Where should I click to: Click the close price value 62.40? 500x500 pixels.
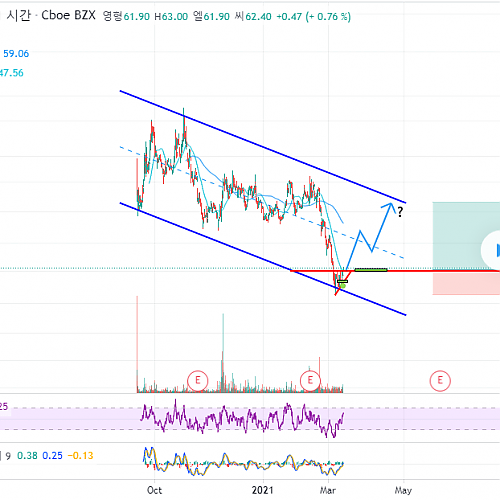(258, 17)
